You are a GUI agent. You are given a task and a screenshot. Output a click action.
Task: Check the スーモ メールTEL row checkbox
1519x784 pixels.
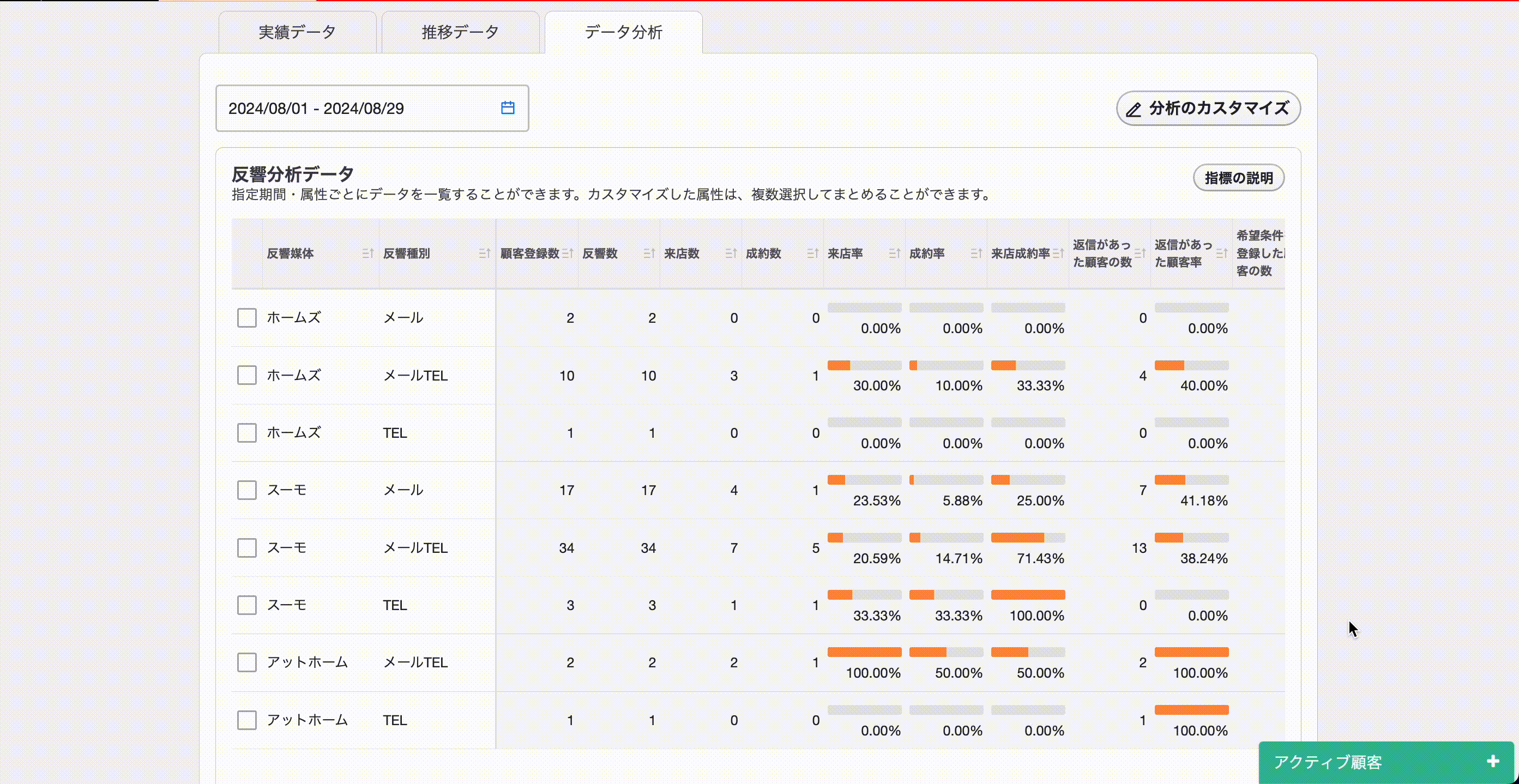[246, 547]
